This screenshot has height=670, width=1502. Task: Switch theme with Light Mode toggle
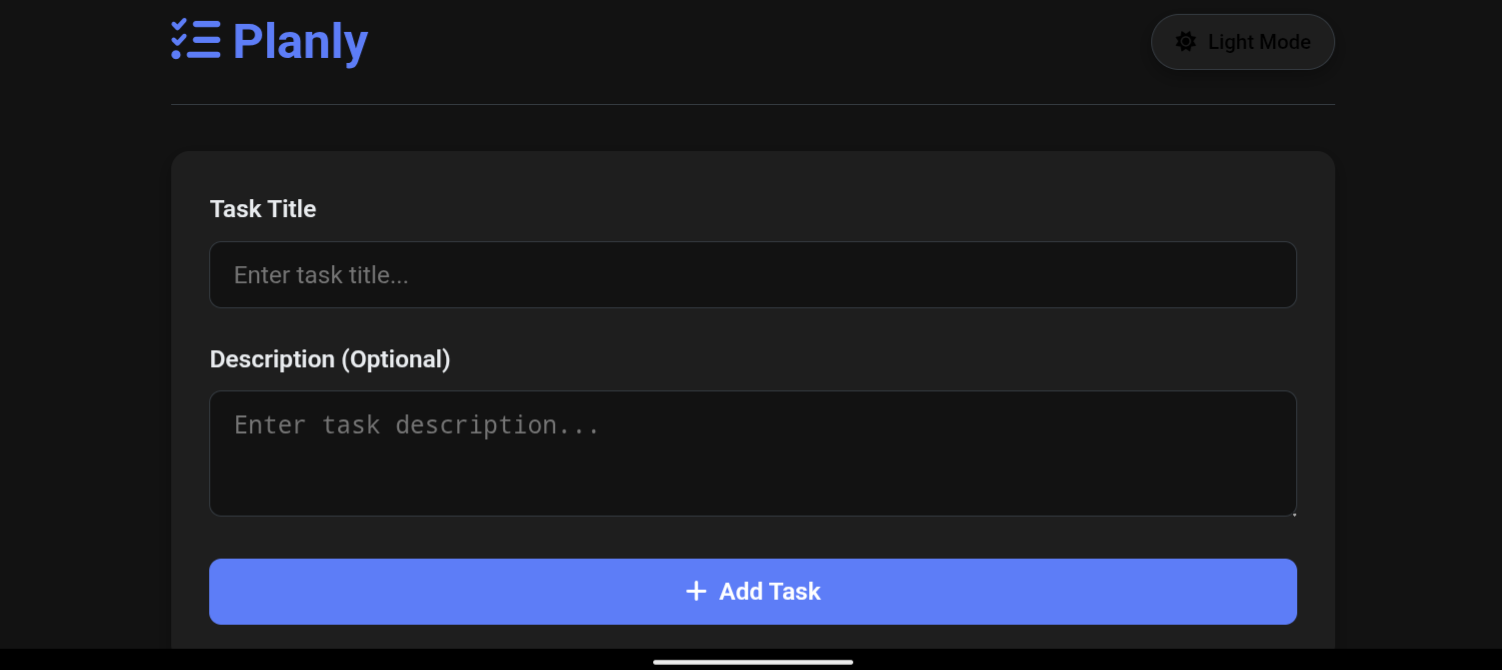(x=1242, y=42)
